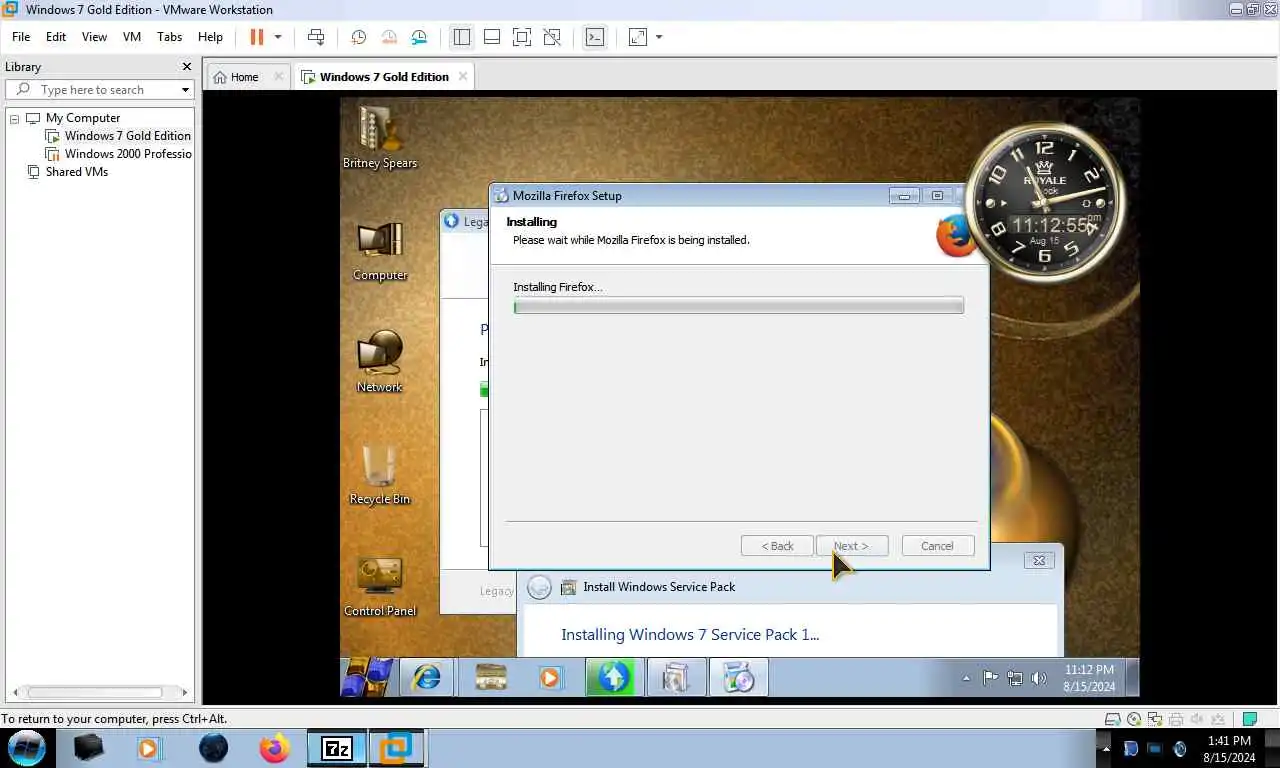The height and width of the screenshot is (768, 1280).
Task: Open Internet Explorer in the guest taskbar
Action: pyautogui.click(x=428, y=677)
